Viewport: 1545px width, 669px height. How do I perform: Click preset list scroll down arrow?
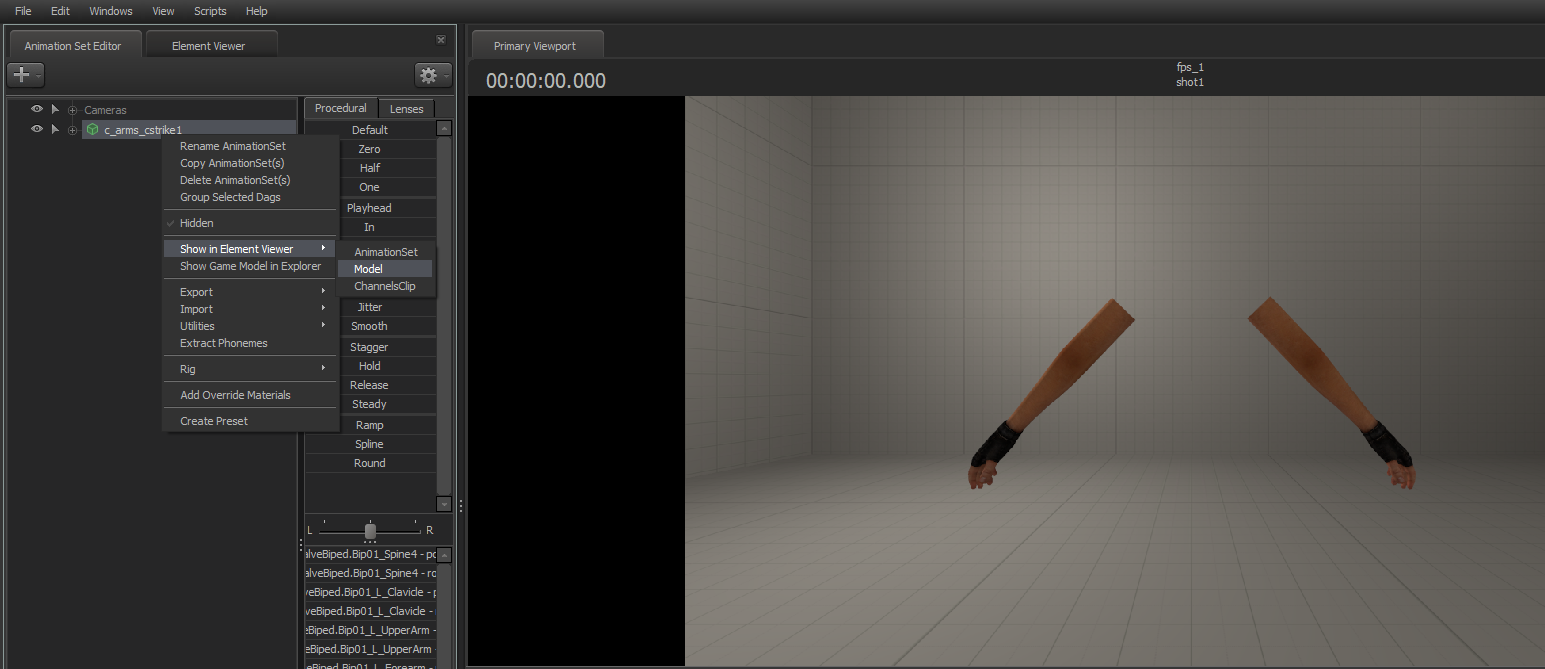[444, 505]
